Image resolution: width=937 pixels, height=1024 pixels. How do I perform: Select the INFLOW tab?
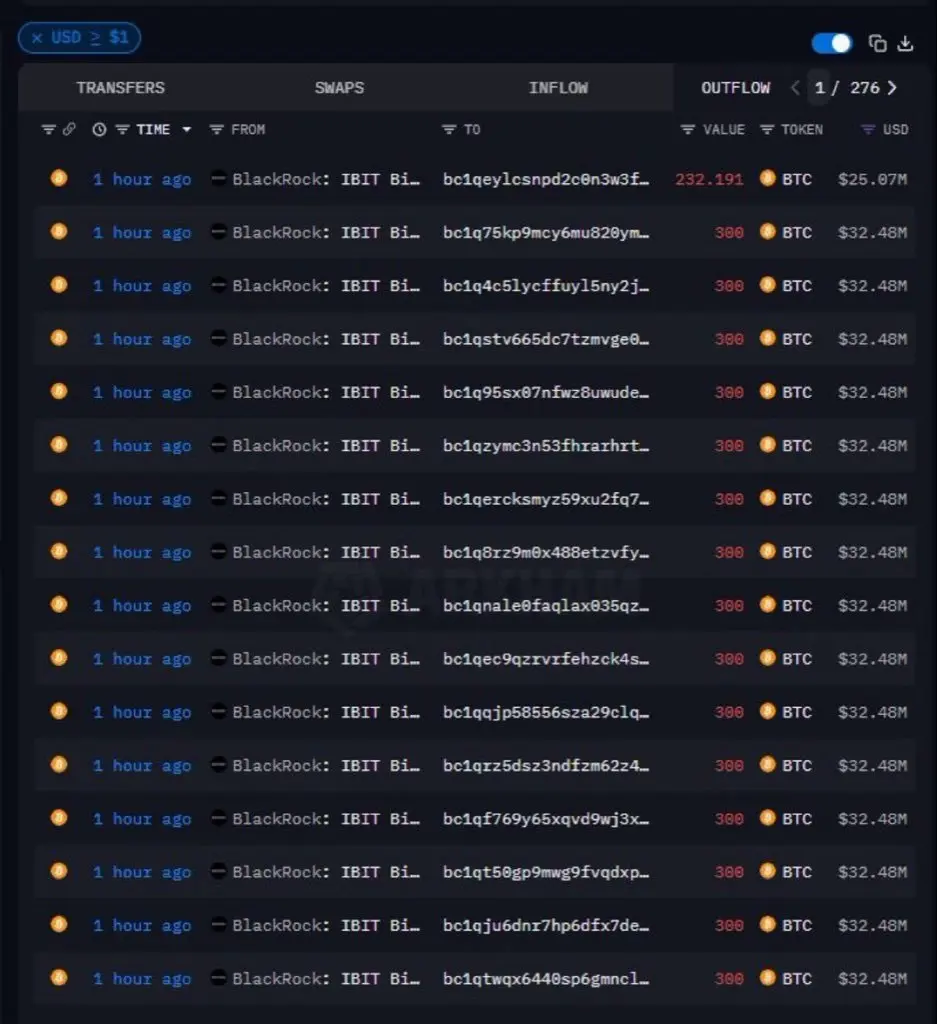pyautogui.click(x=558, y=88)
